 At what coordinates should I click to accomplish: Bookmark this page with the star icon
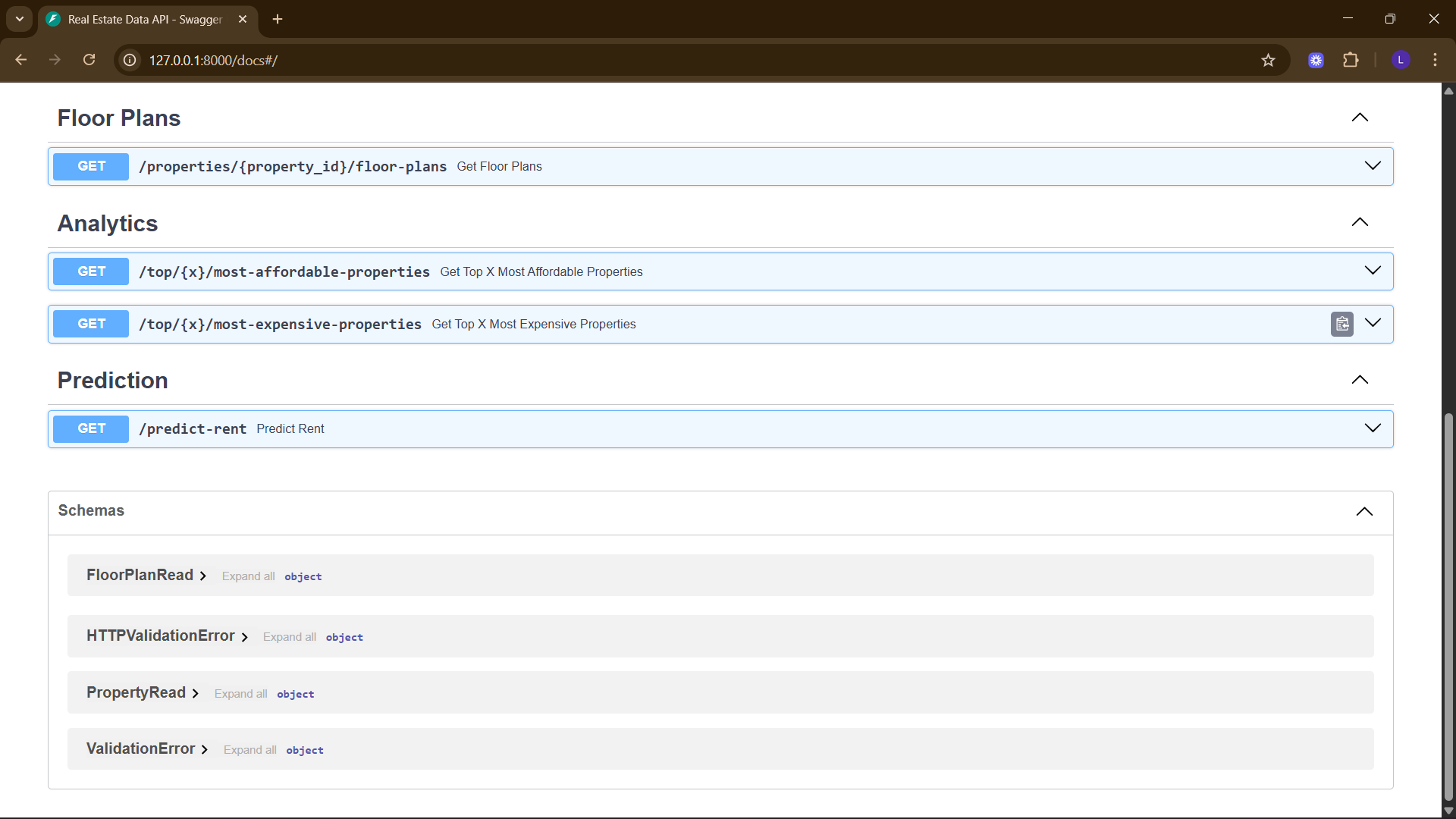tap(1268, 60)
